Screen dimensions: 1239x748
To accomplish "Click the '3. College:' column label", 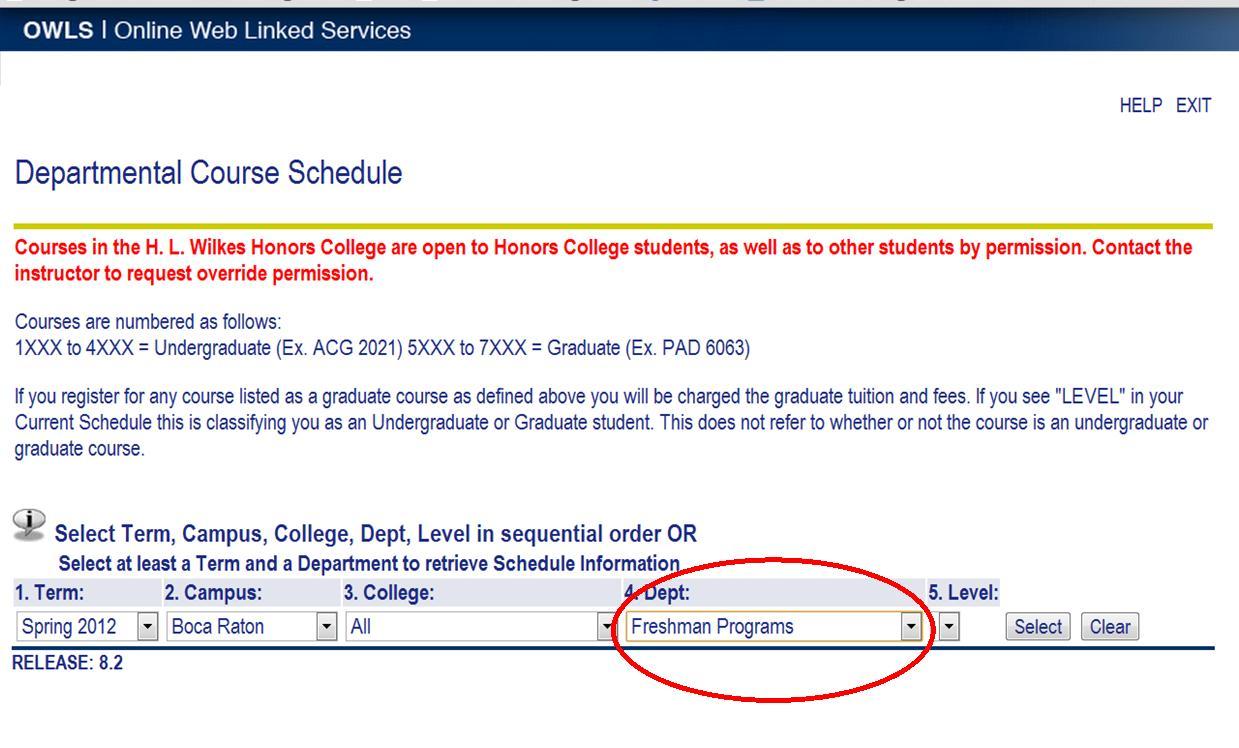I will pos(388,593).
